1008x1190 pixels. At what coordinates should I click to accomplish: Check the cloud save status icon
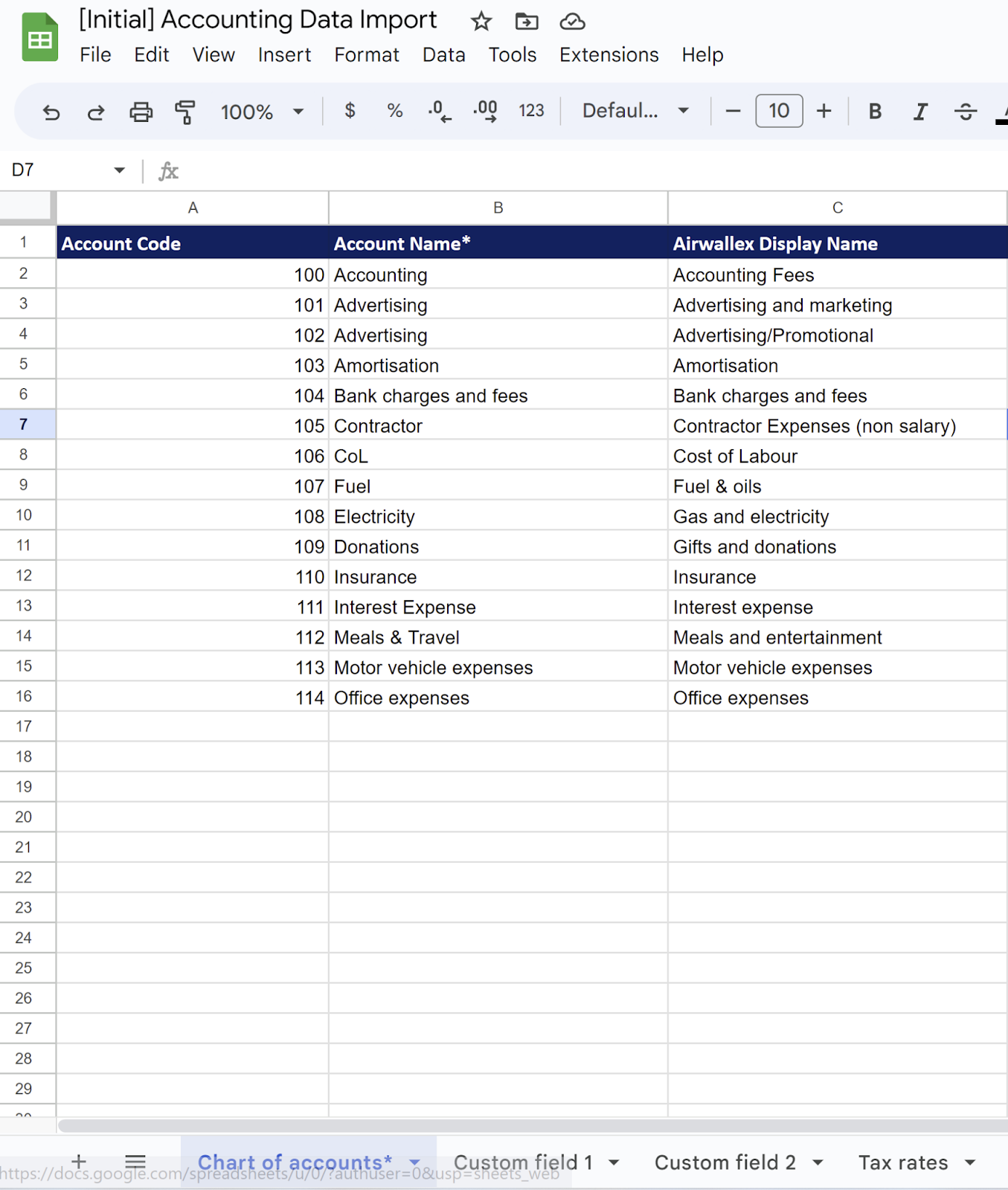coord(572,22)
